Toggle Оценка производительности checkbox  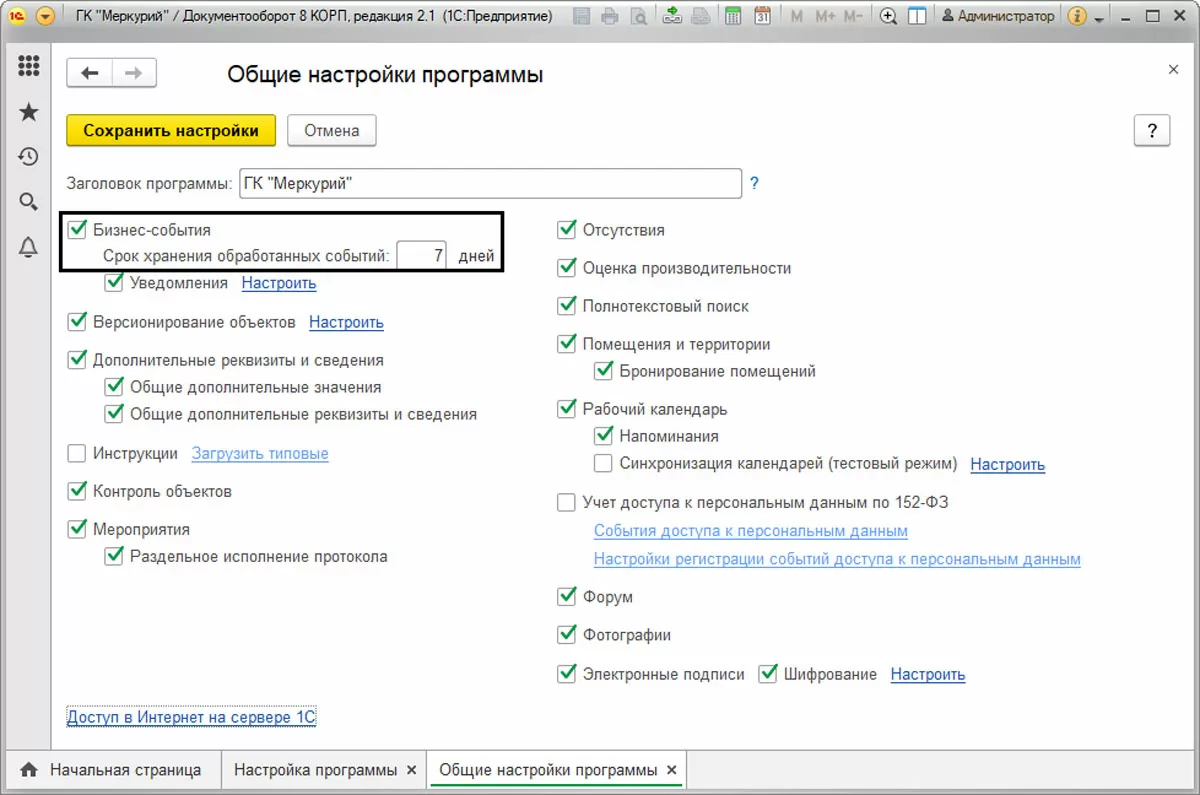pos(567,268)
